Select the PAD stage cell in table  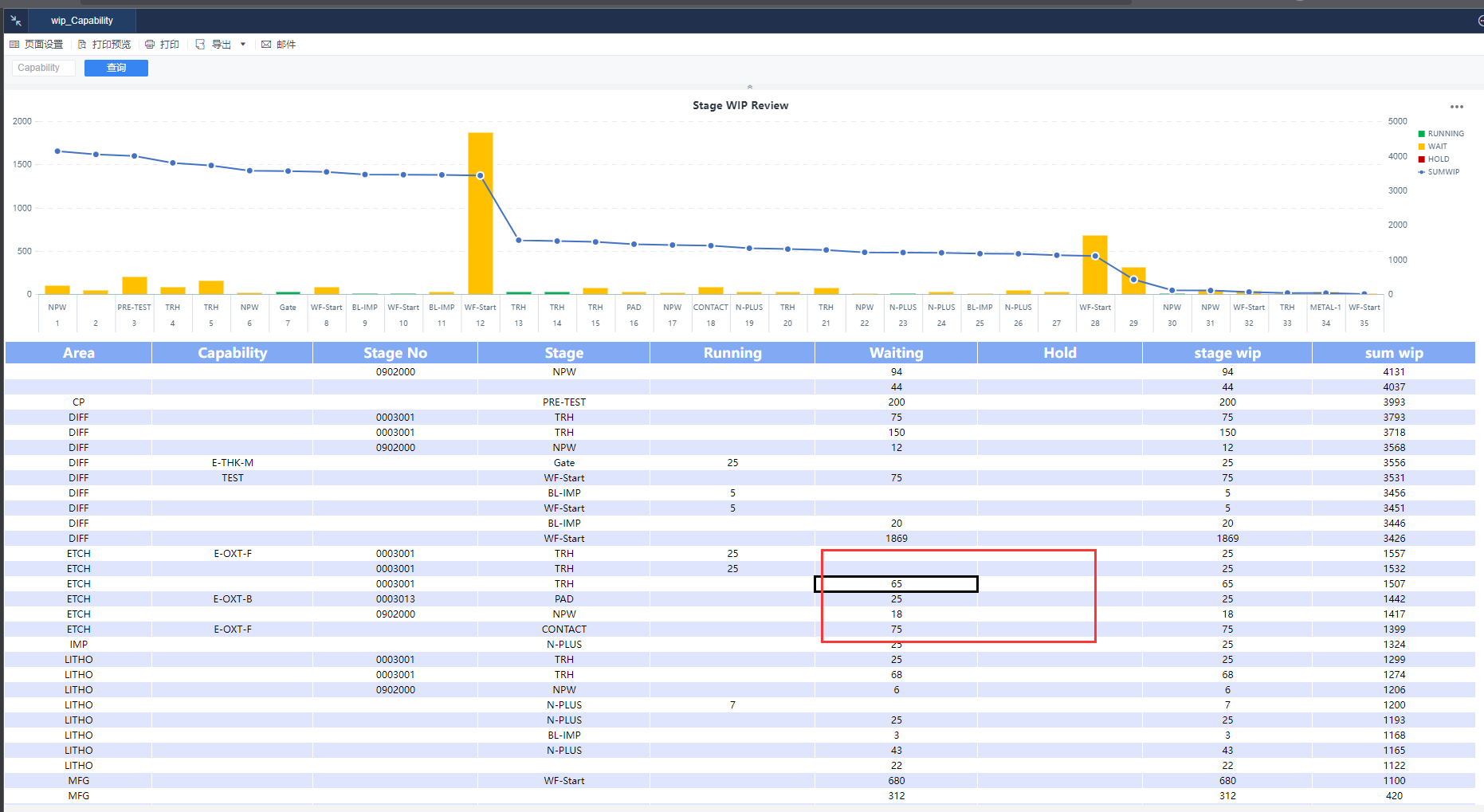pyautogui.click(x=564, y=599)
